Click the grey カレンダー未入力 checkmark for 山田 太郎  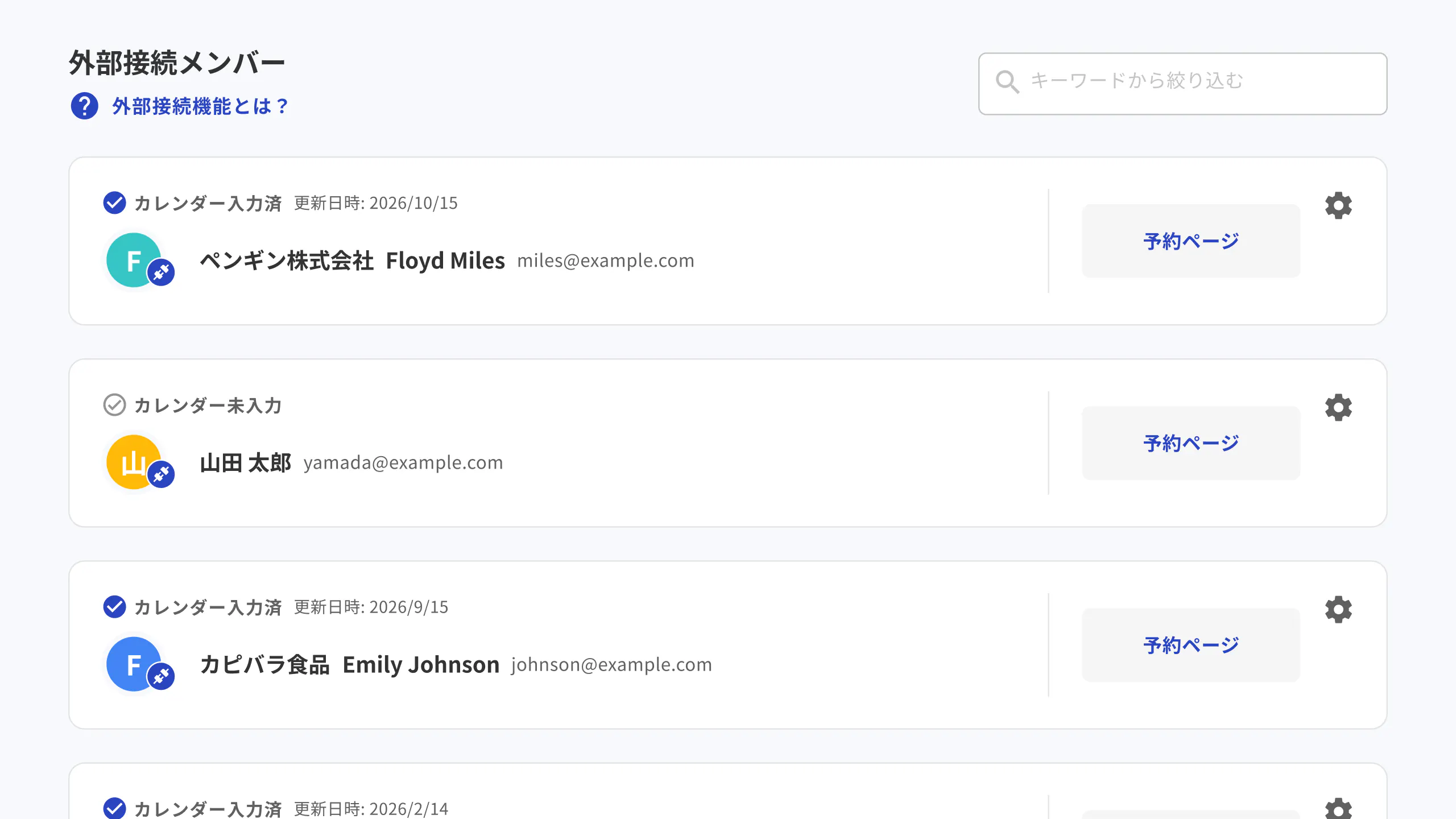[x=114, y=405]
